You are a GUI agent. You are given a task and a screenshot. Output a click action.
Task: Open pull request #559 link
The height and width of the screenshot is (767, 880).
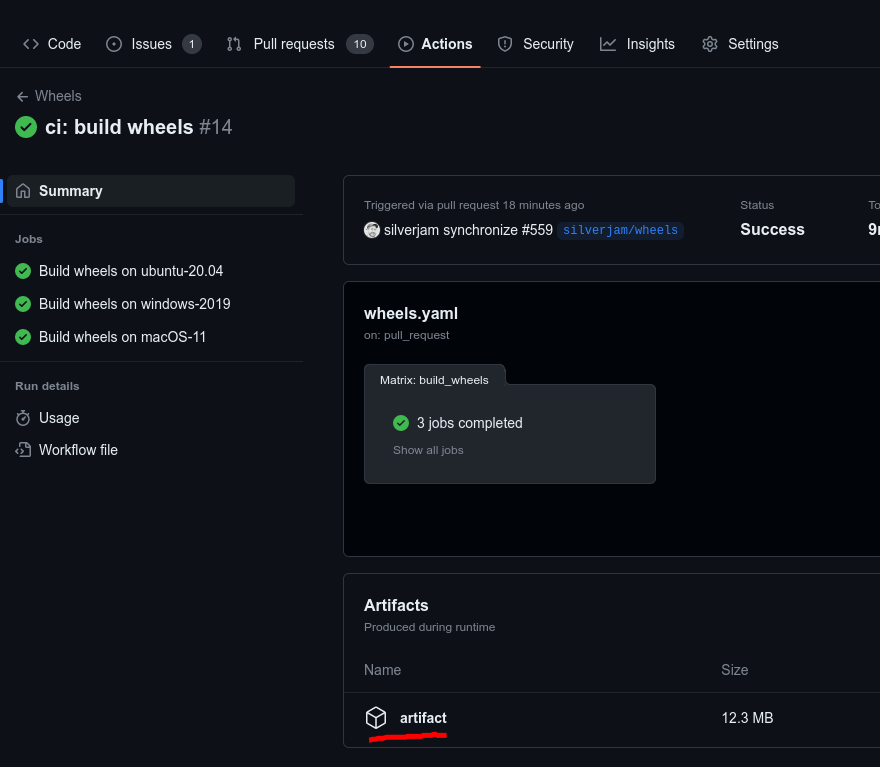point(537,230)
